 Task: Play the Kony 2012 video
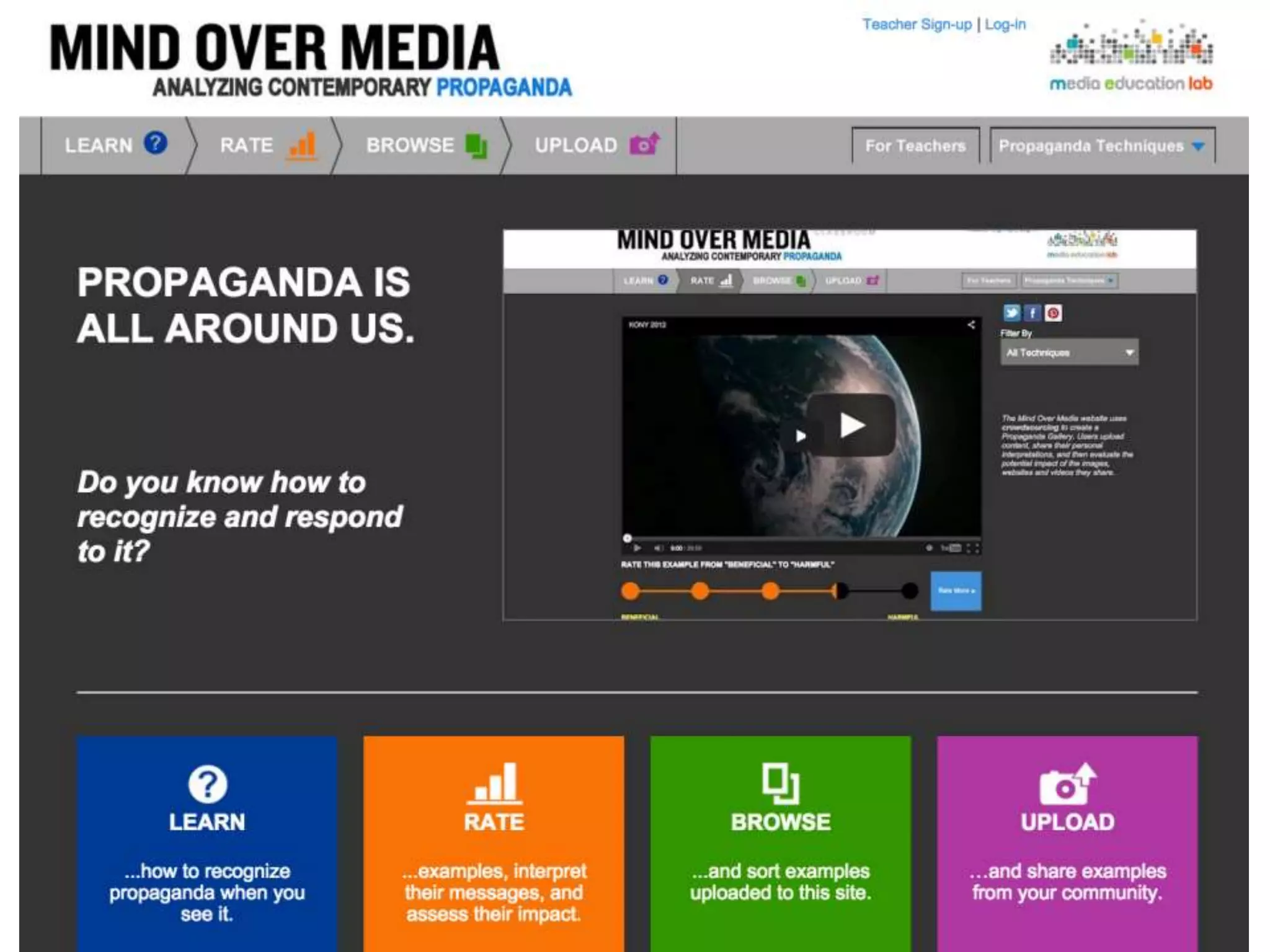(x=851, y=425)
